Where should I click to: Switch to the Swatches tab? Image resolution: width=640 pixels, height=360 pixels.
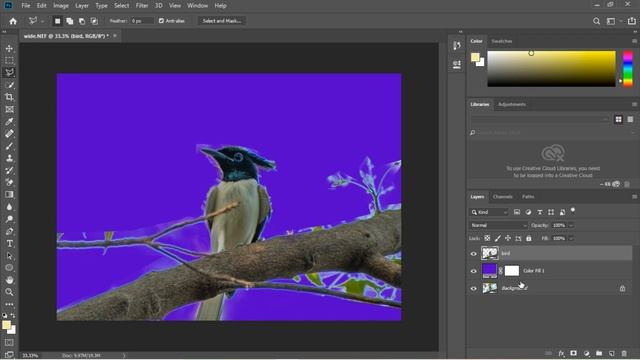point(502,41)
